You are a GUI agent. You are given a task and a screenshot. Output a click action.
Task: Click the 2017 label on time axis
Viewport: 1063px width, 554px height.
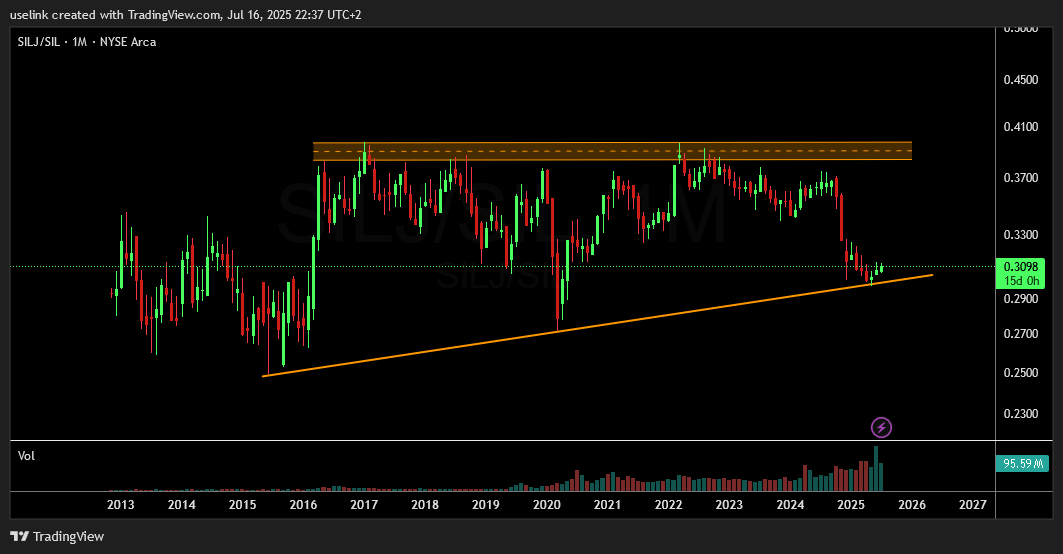364,504
